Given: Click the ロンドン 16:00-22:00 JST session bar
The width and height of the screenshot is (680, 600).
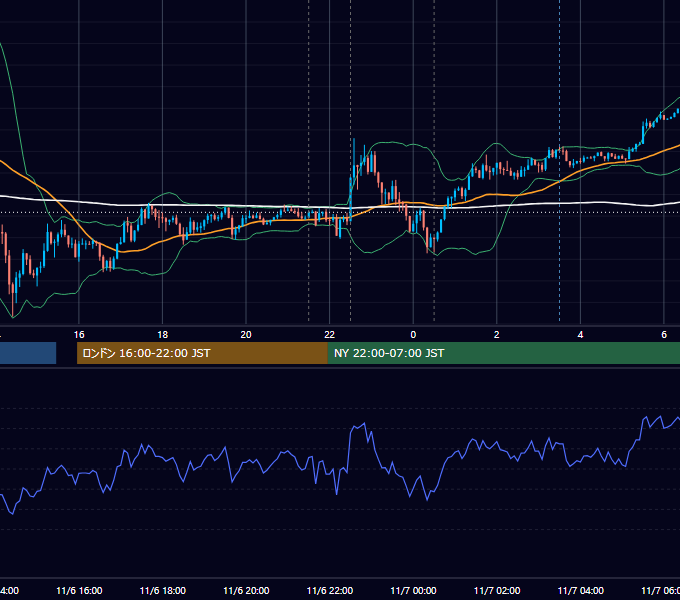Looking at the screenshot, I should coord(202,353).
